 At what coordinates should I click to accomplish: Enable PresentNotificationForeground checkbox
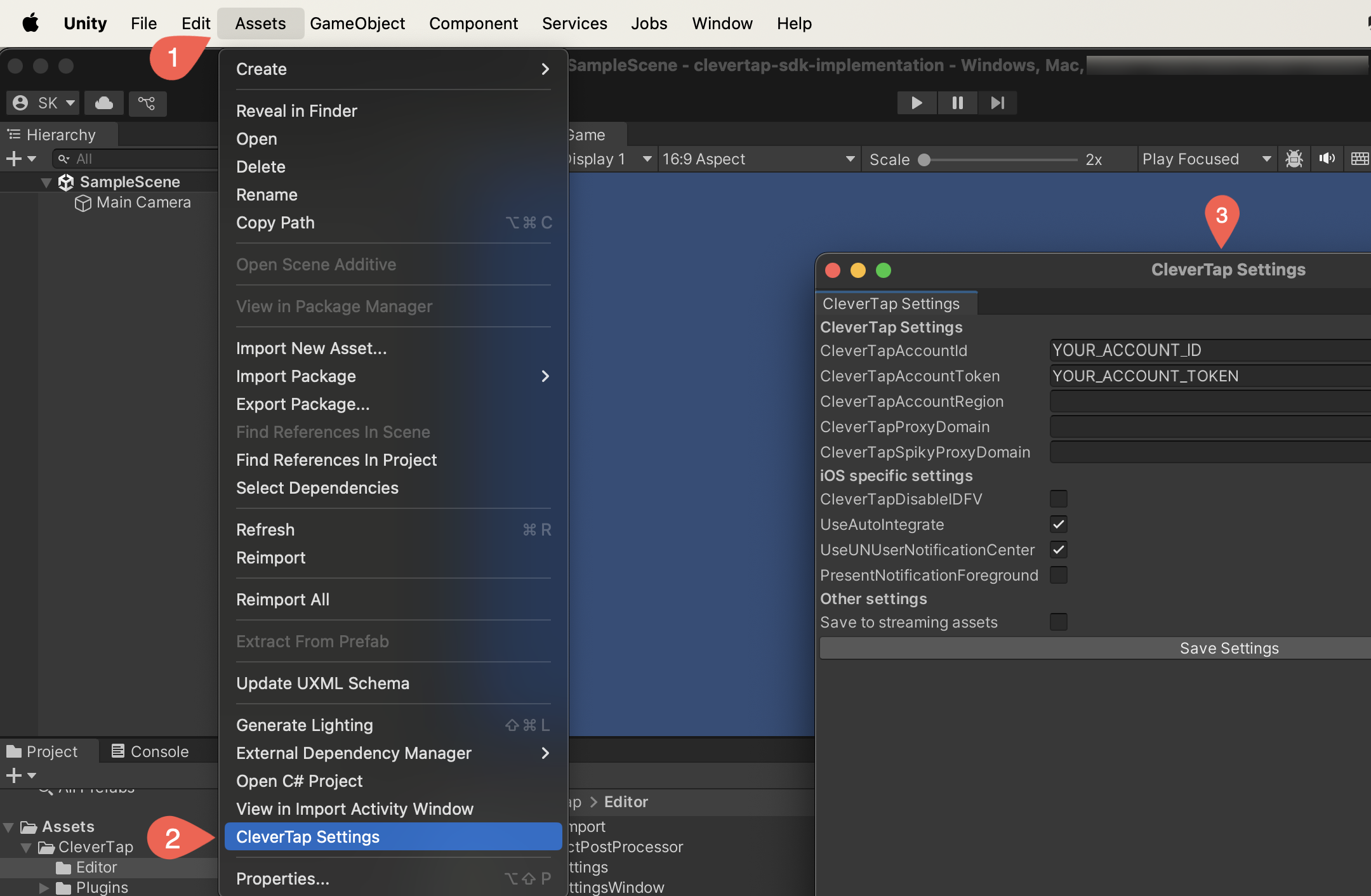click(x=1059, y=575)
